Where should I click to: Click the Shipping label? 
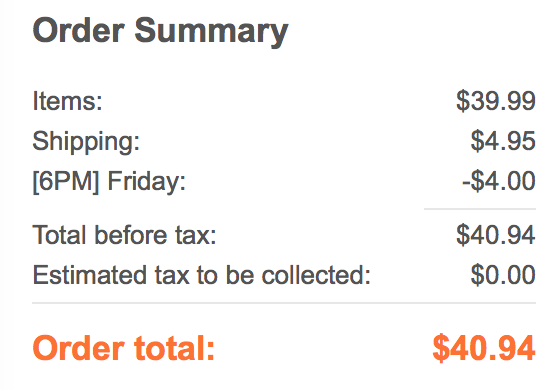point(86,143)
